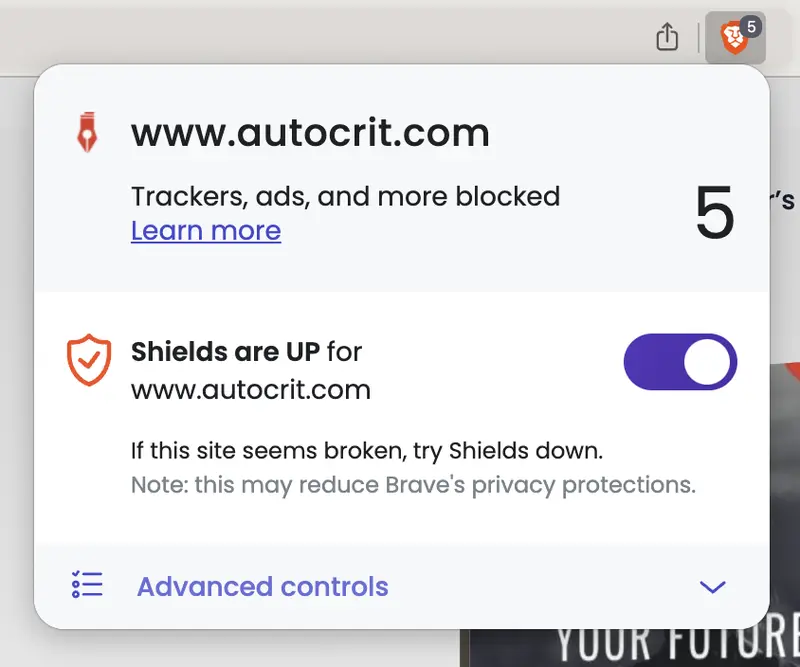This screenshot has height=667, width=800.
Task: Click the checklist icon beside Advanced controls
Action: (88, 585)
